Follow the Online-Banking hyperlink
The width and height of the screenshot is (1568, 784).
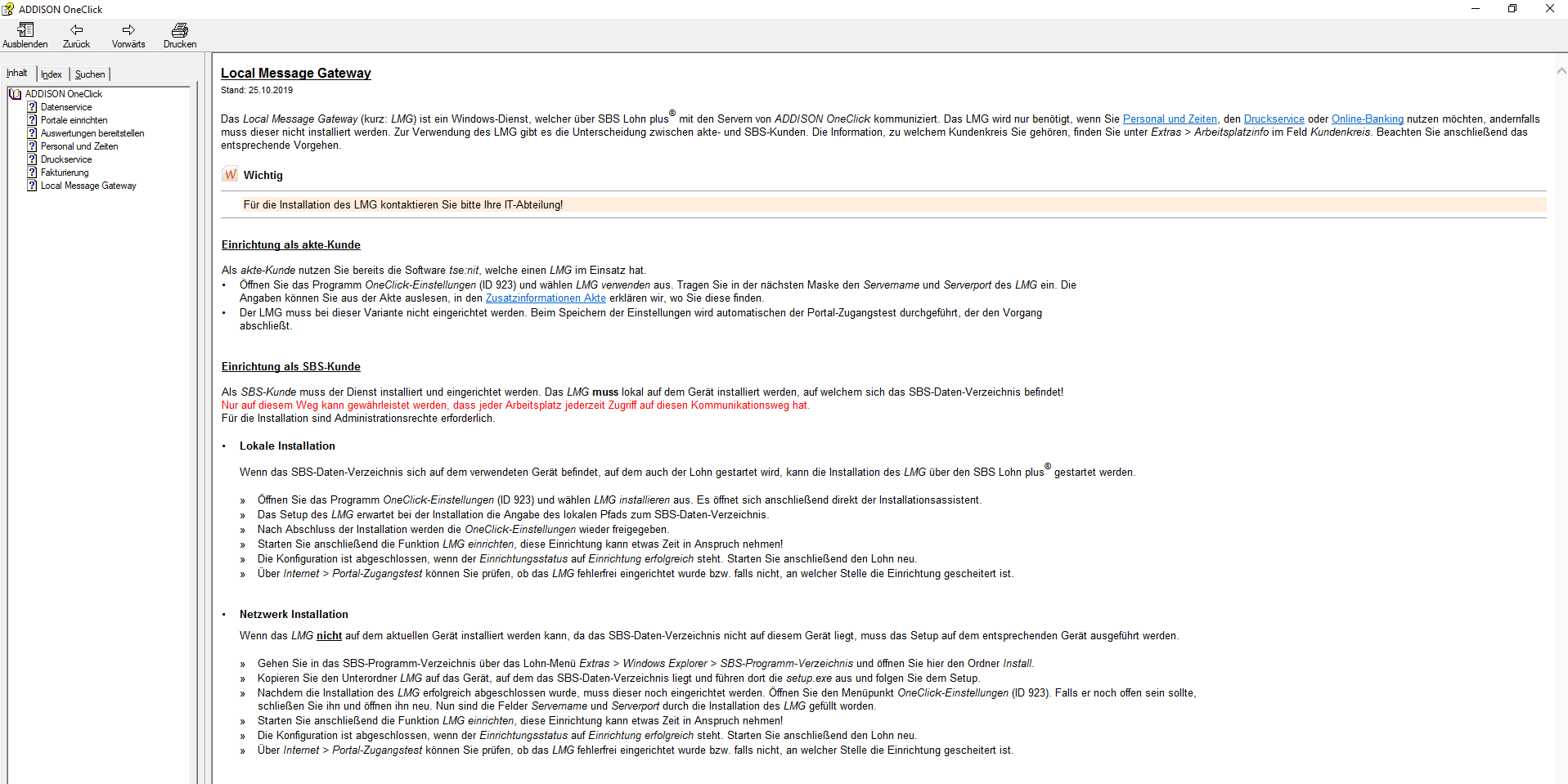[1367, 119]
